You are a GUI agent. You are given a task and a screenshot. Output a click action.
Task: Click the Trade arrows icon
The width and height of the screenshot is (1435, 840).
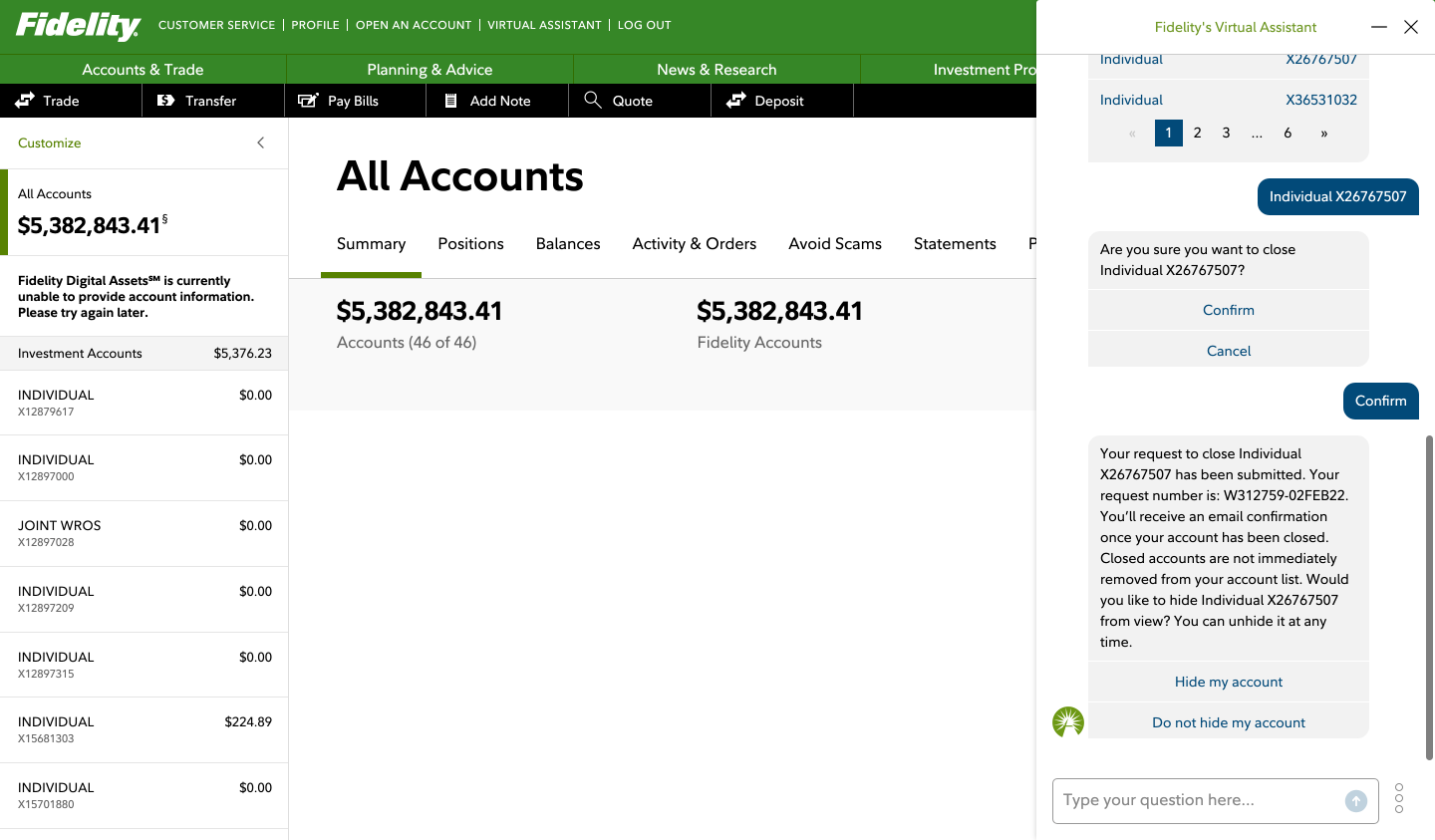tap(25, 100)
